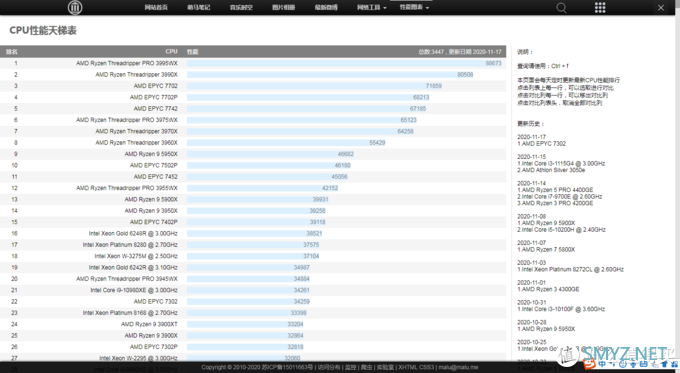Click the Sogou voice input microphone icon
The width and height of the screenshot is (680, 373).
click(633, 364)
